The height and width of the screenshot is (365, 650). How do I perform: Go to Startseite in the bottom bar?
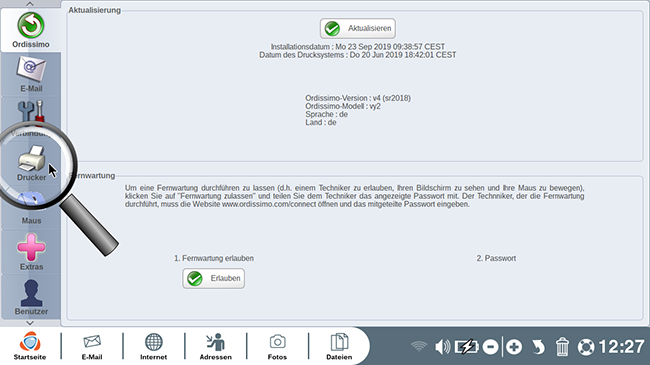click(30, 346)
